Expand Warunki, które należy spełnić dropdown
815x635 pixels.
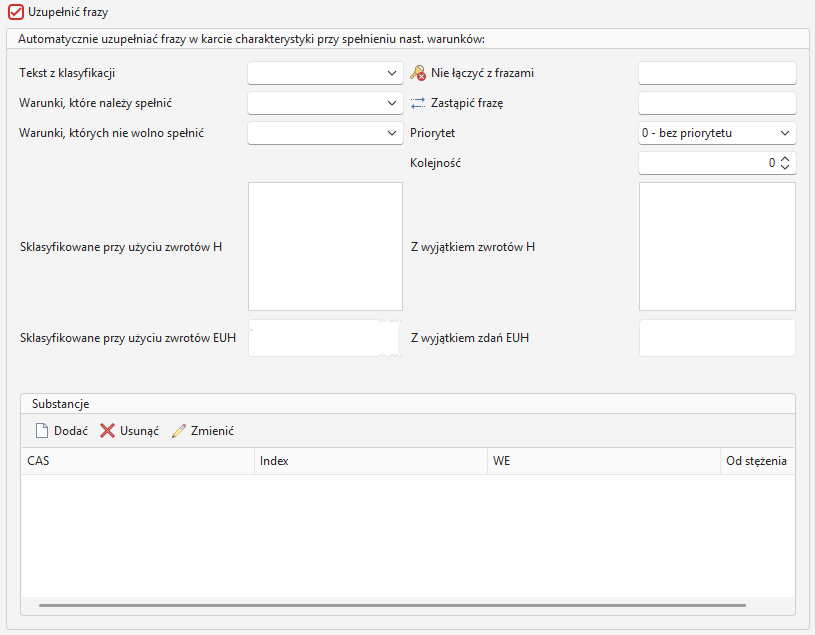(x=325, y=103)
